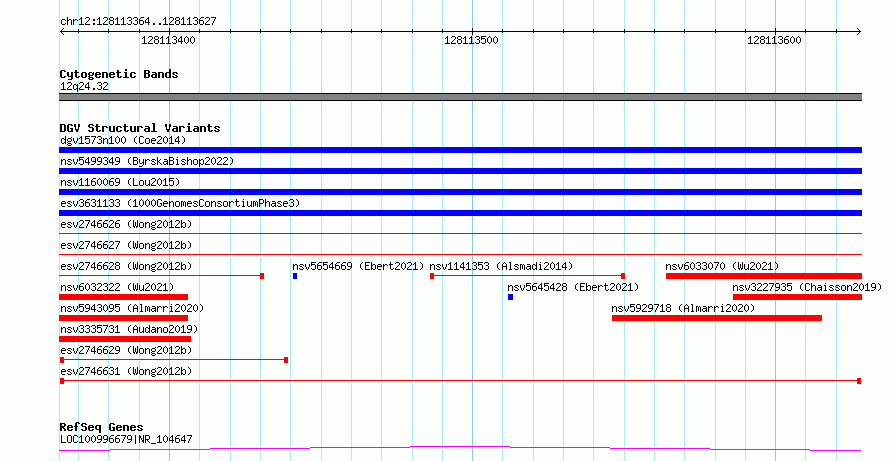890x461 pixels.
Task: Click the esv2746627 (Wong2012b) label
Action: 126,245
